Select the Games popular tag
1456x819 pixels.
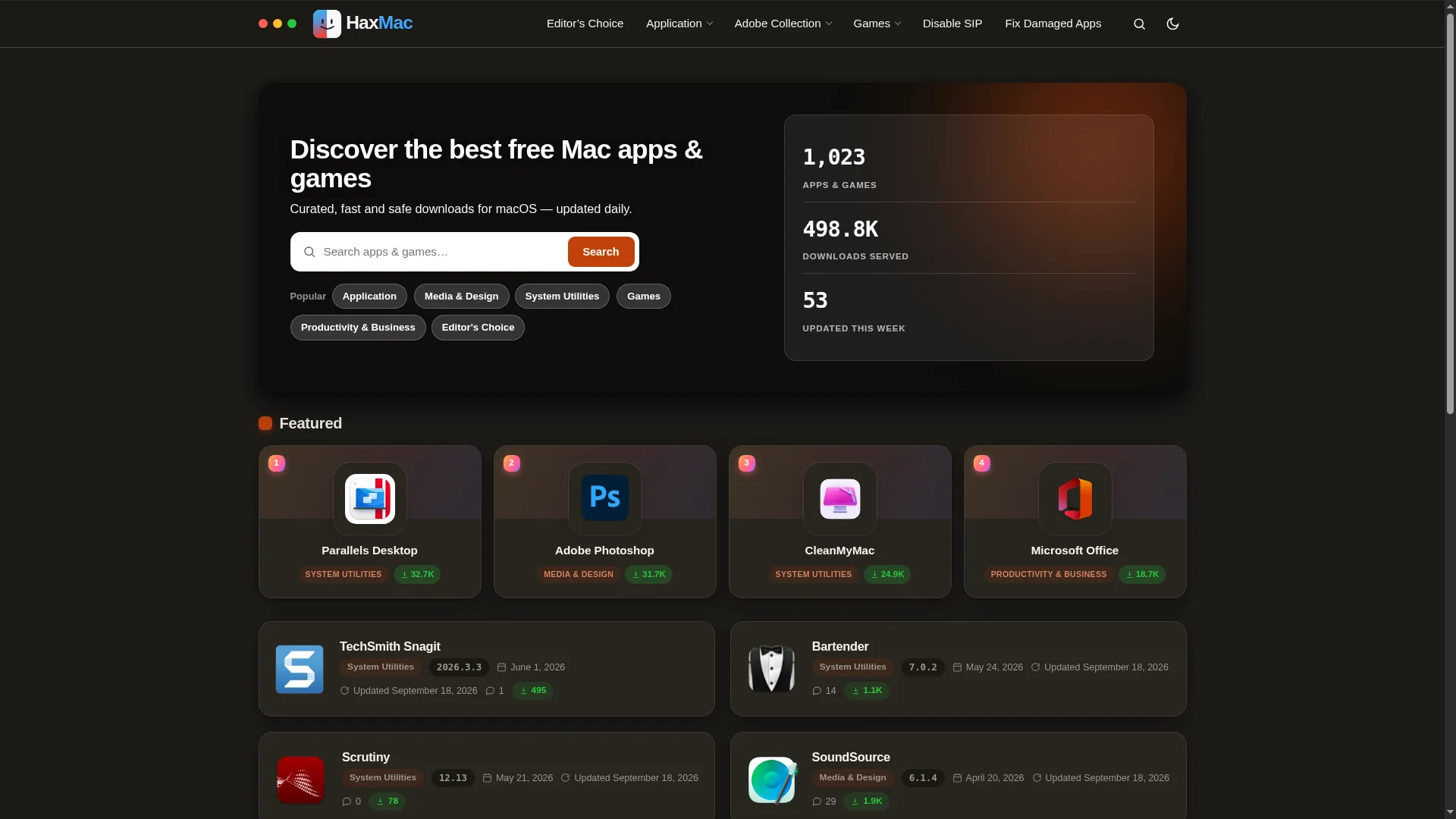coord(644,297)
